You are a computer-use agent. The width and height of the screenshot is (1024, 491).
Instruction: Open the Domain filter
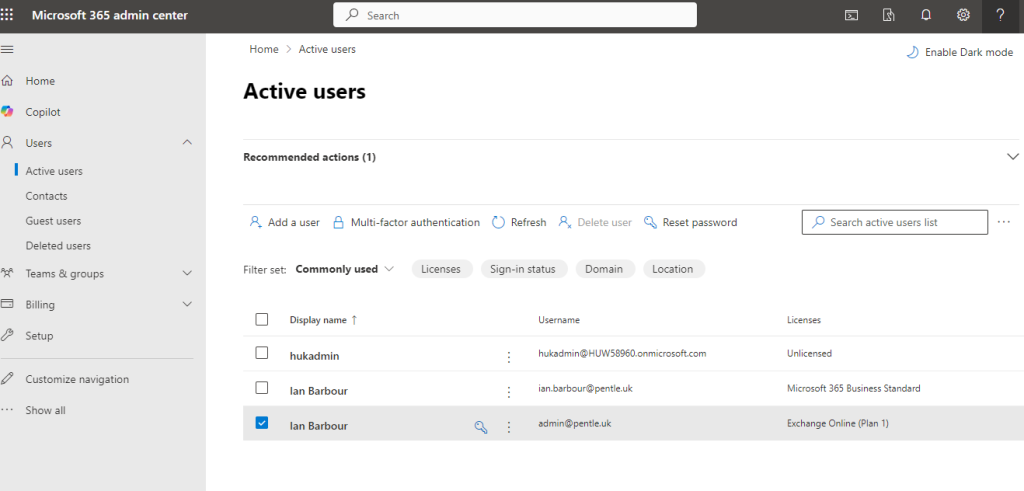[605, 269]
